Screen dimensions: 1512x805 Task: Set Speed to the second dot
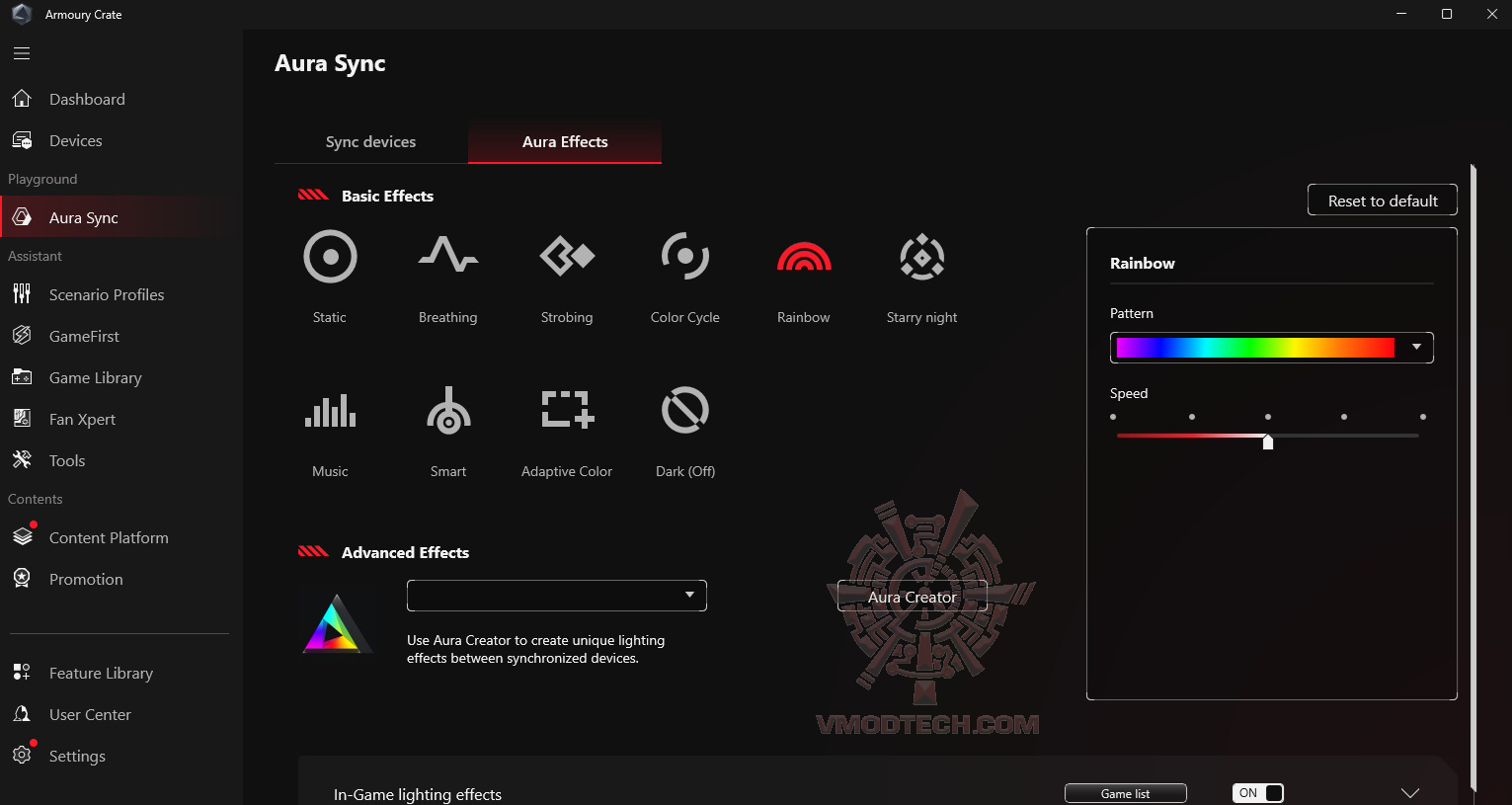point(1192,417)
